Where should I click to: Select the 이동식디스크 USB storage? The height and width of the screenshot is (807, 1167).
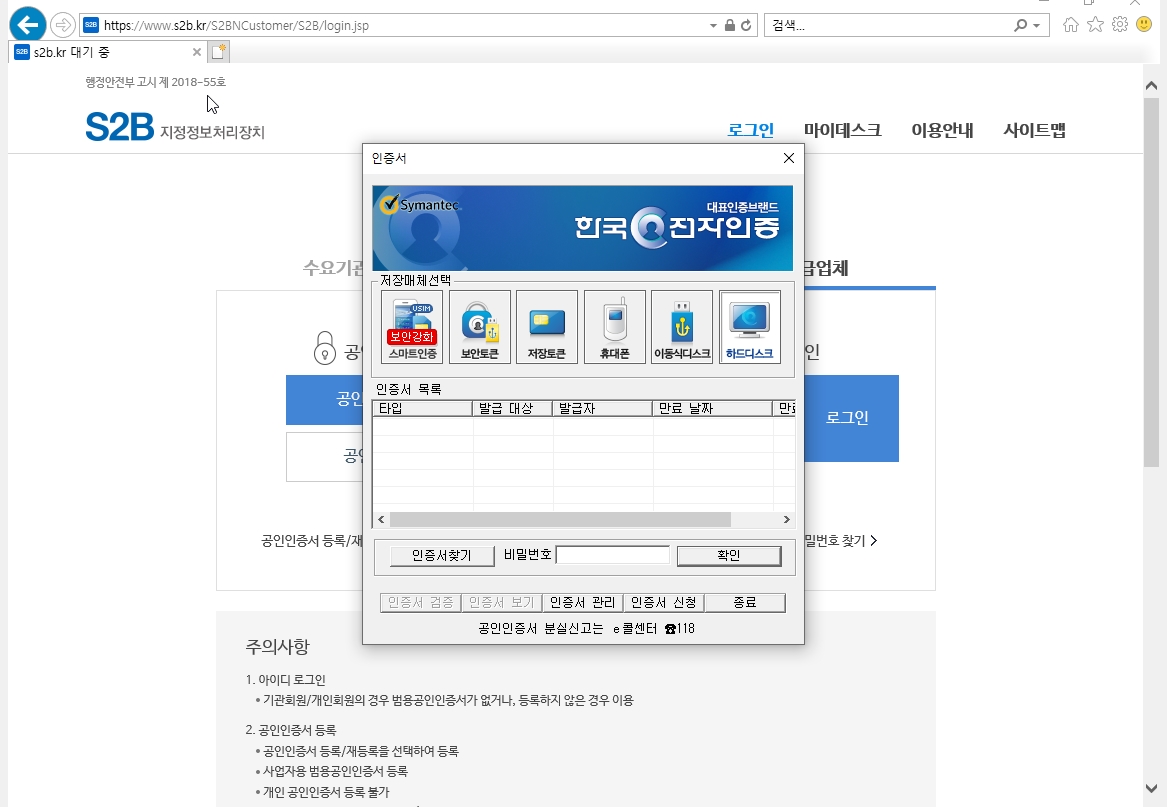682,327
